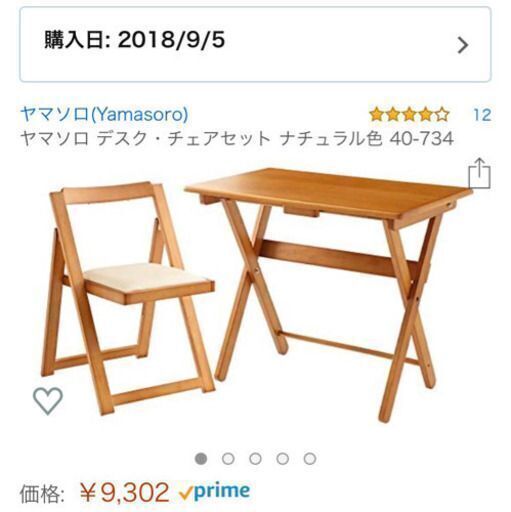Select the first image pagination dot

click(201, 459)
